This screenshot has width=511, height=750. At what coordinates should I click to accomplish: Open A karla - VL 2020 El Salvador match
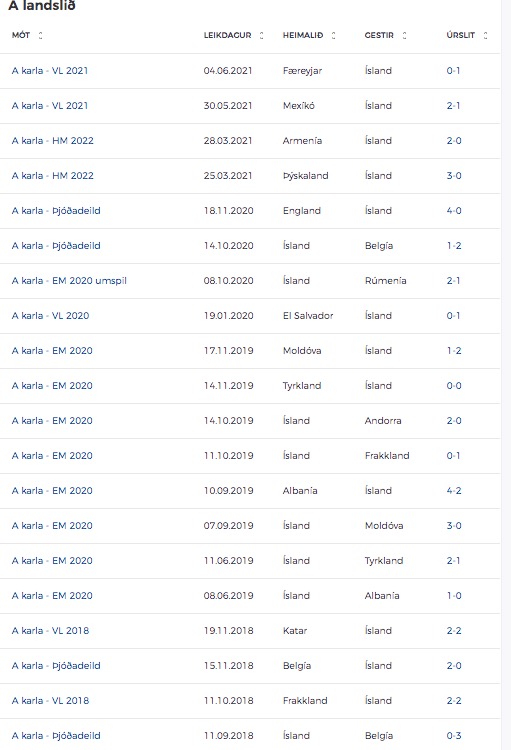(x=50, y=316)
